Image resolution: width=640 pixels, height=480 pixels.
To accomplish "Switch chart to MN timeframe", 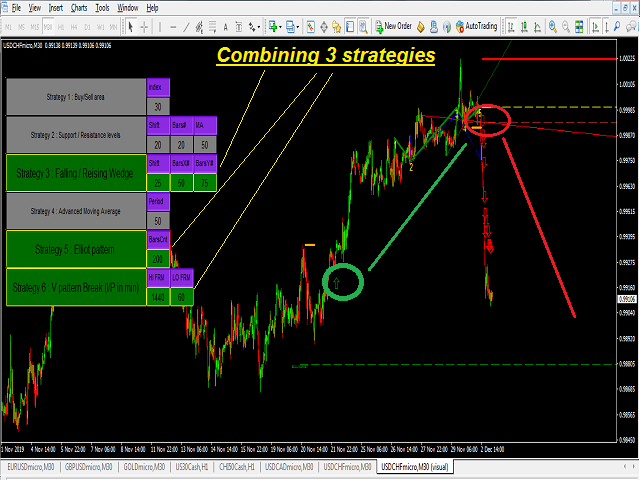I will [x=113, y=27].
